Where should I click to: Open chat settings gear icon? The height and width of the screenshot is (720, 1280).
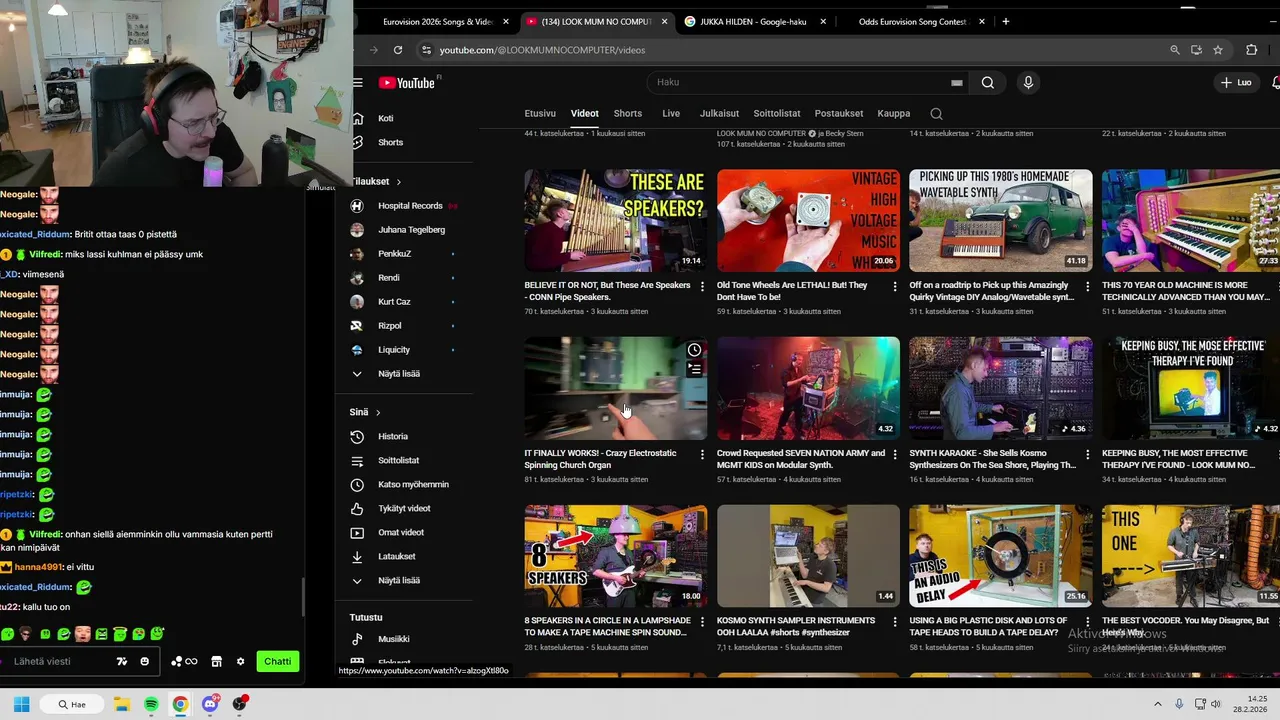click(240, 661)
